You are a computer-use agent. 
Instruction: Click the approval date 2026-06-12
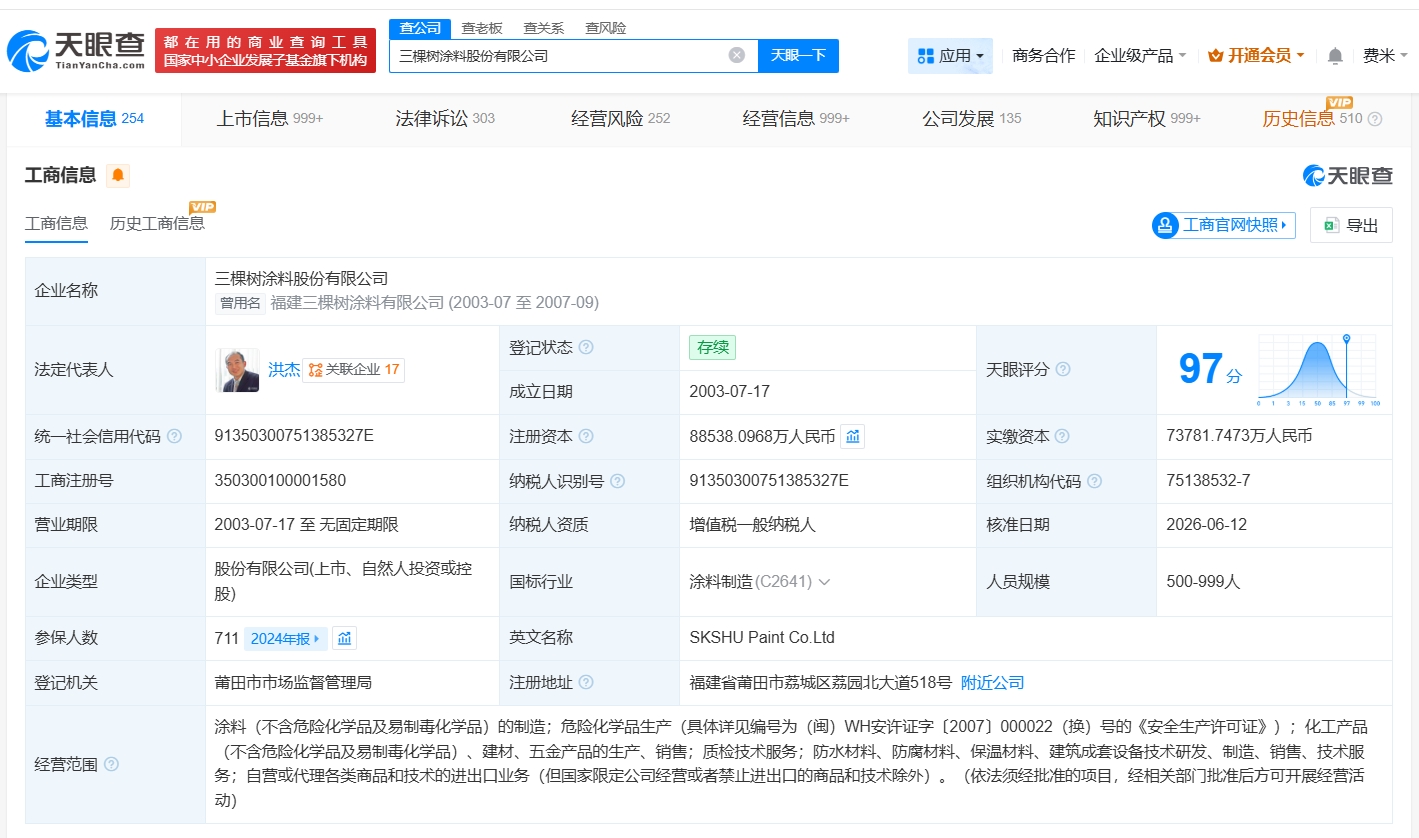pos(1207,525)
